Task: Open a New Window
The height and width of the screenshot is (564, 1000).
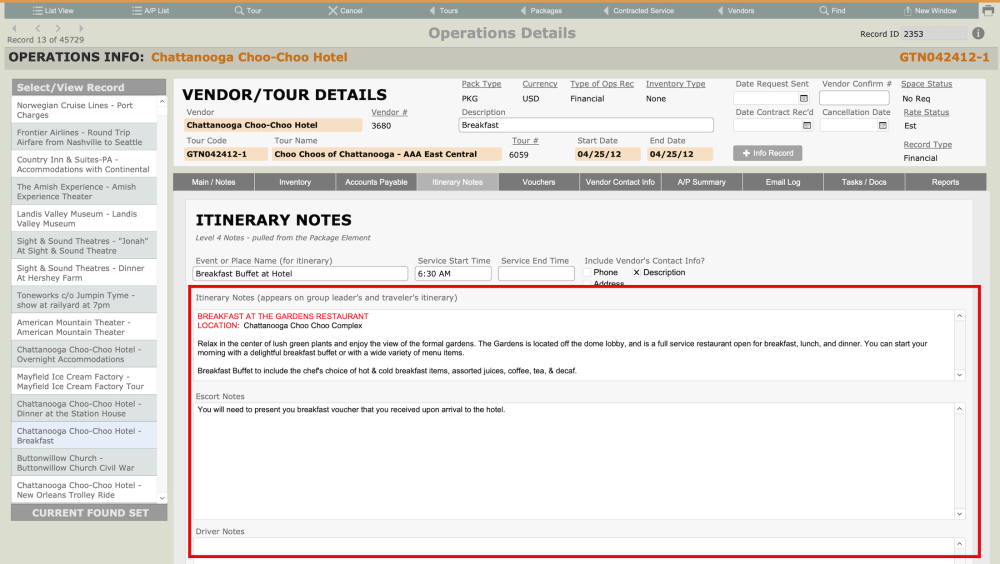Action: (x=930, y=11)
